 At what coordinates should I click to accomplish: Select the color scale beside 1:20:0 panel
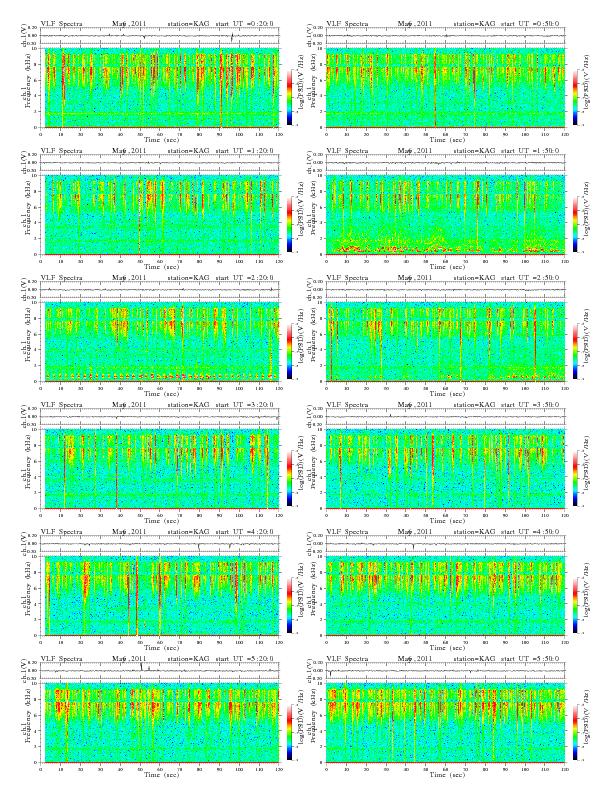coord(290,224)
